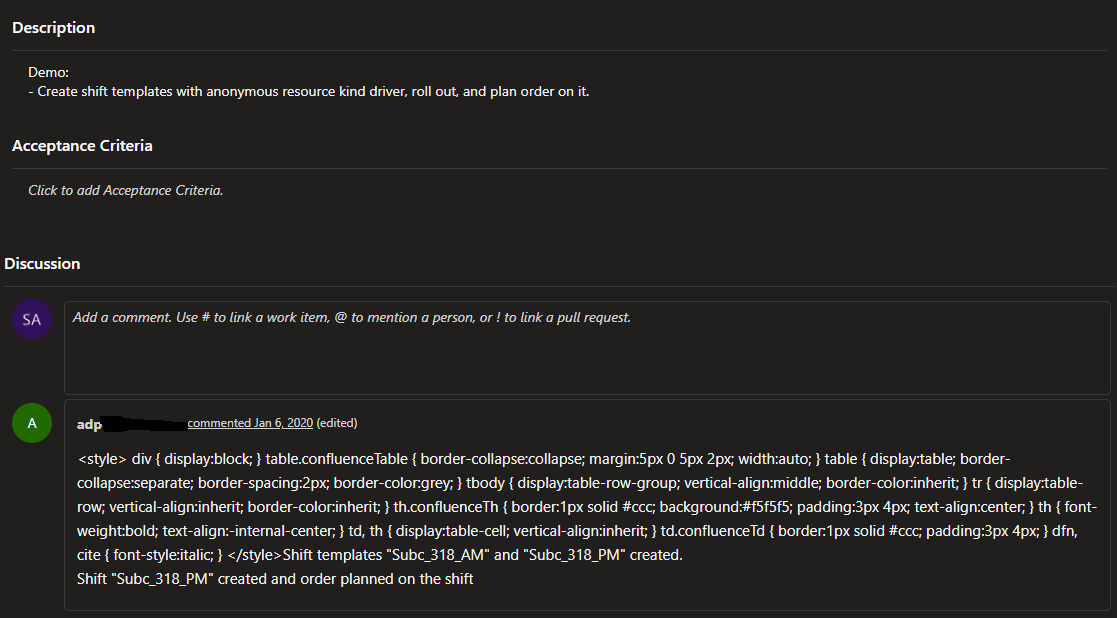Click the Description section header
Image resolution: width=1117 pixels, height=618 pixels.
(53, 27)
